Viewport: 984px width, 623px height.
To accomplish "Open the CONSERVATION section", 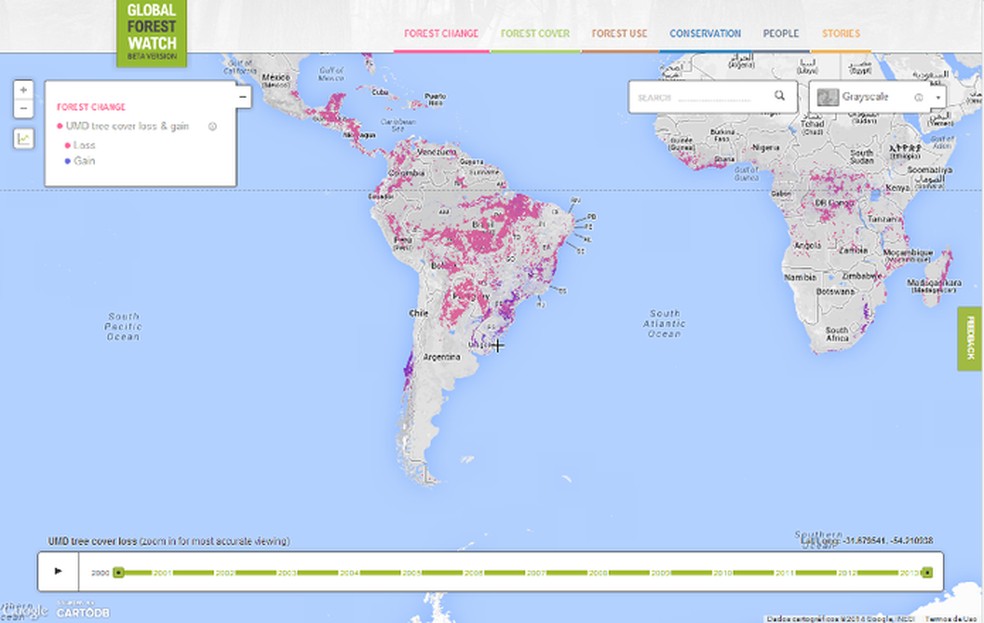I will coord(704,33).
